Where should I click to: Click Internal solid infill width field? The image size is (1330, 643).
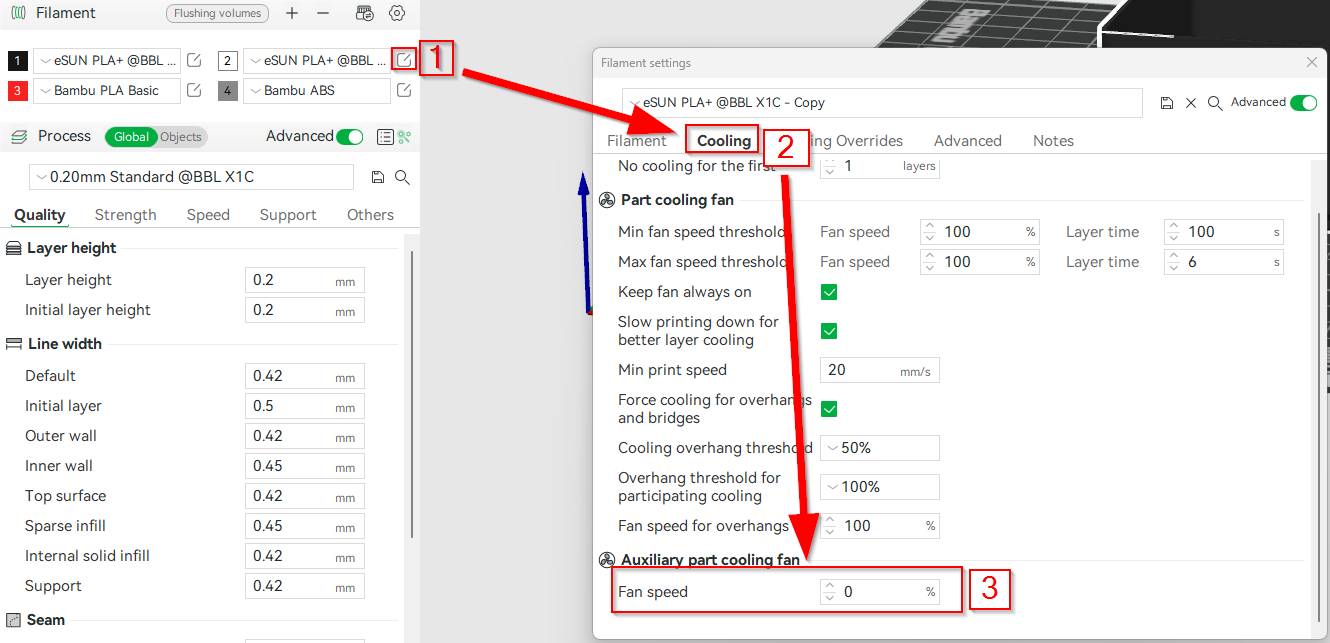point(305,556)
